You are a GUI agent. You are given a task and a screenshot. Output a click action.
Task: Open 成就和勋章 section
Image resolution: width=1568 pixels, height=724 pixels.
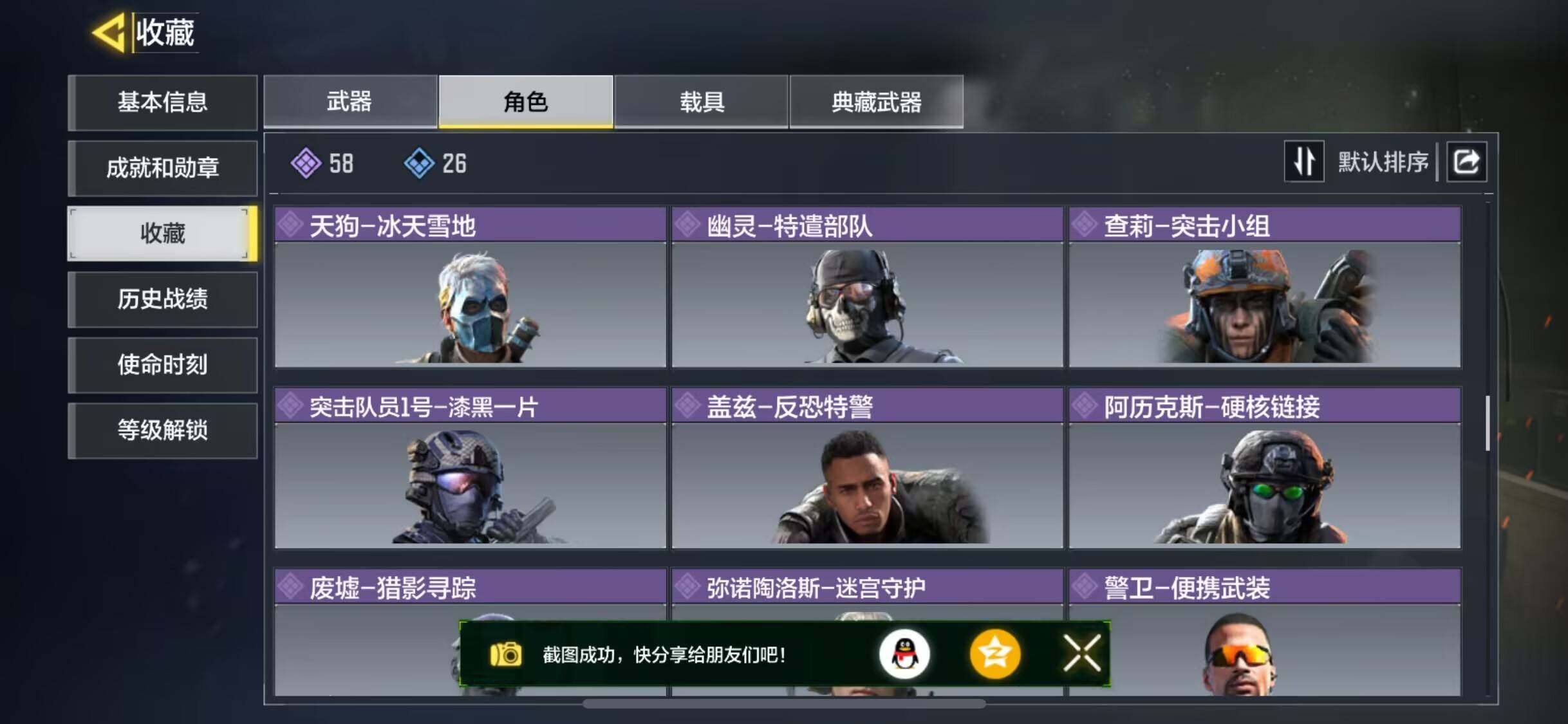coord(163,168)
